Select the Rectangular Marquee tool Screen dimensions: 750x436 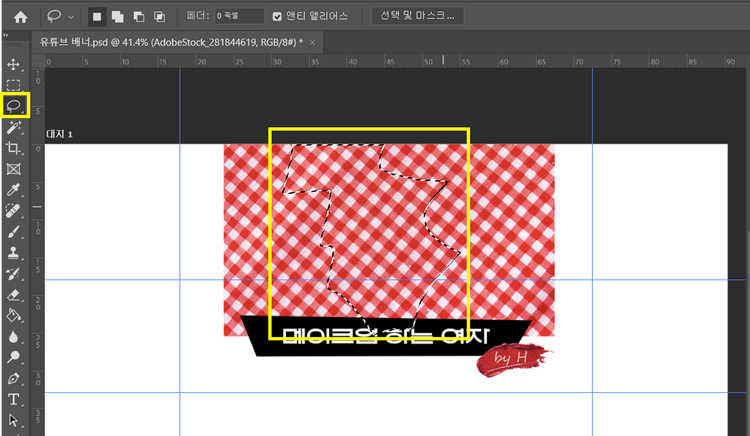click(13, 85)
